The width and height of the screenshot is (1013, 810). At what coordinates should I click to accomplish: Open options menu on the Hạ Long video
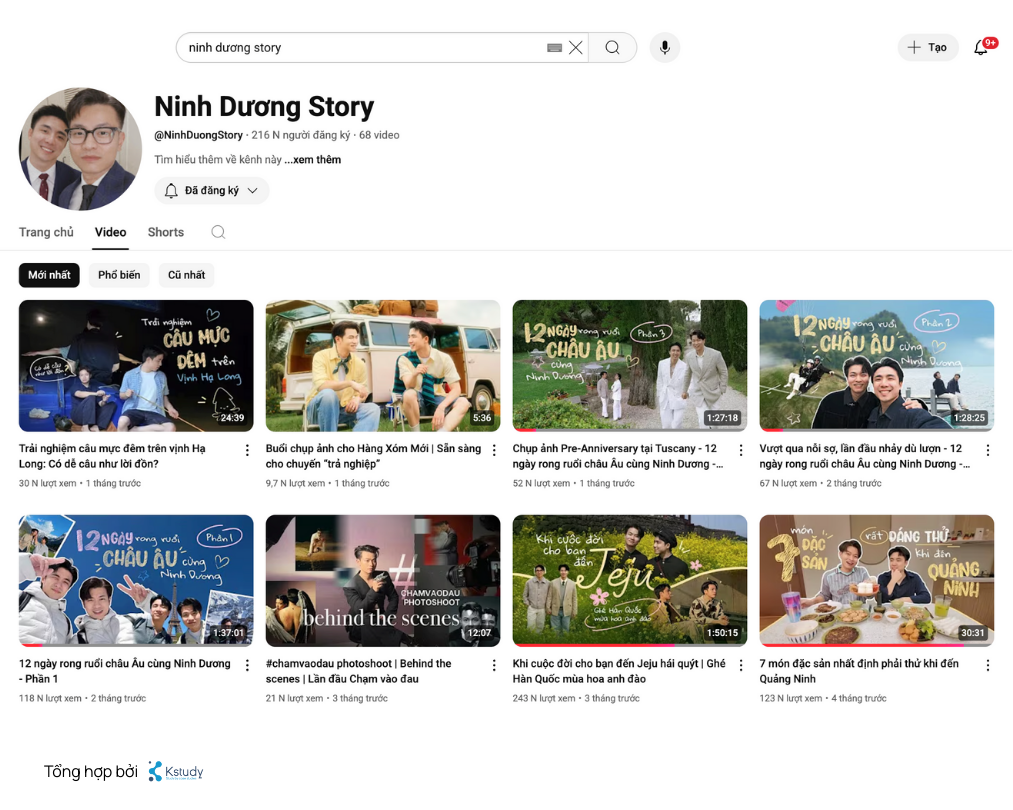coord(247,450)
